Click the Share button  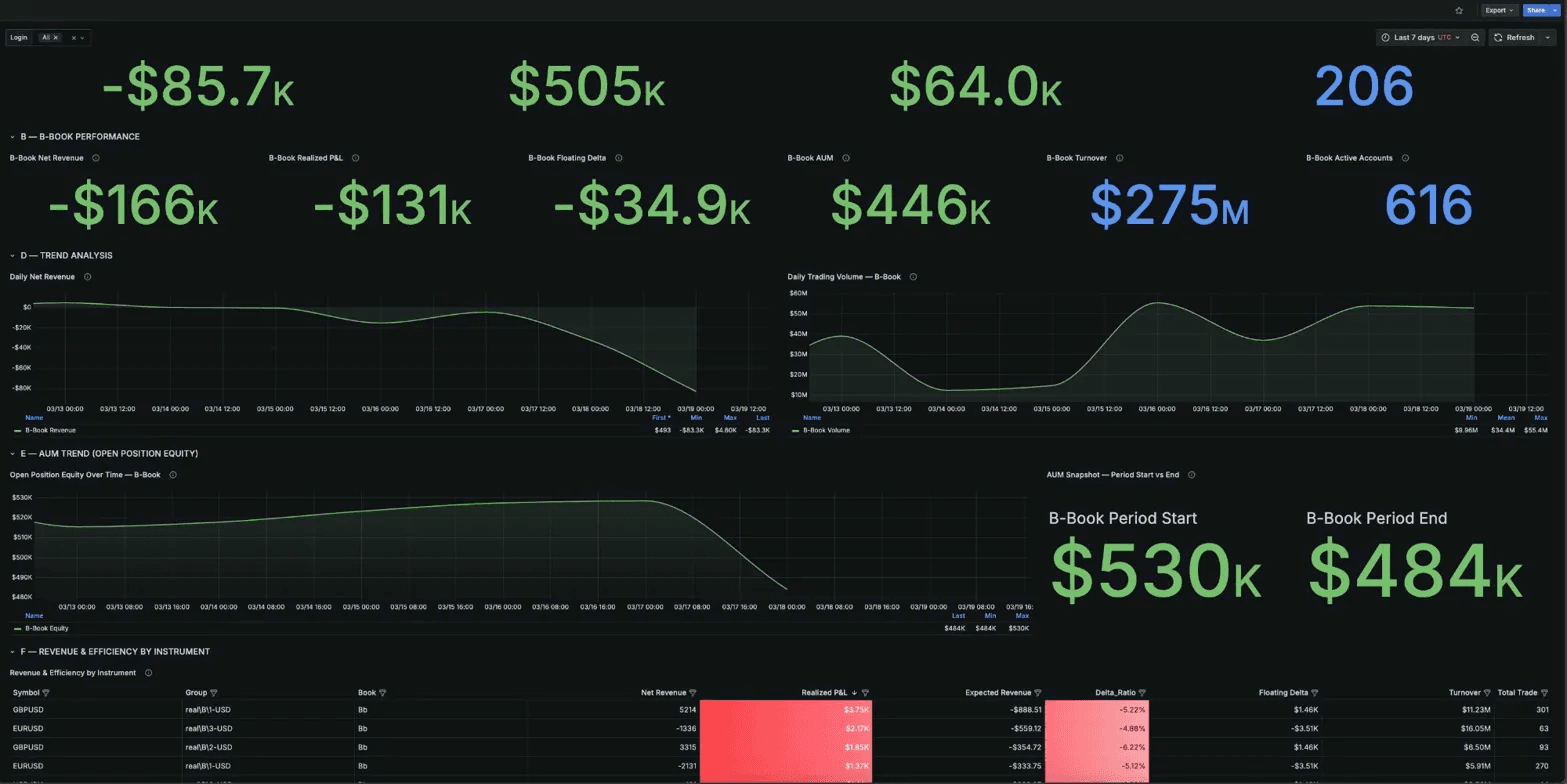click(1536, 10)
